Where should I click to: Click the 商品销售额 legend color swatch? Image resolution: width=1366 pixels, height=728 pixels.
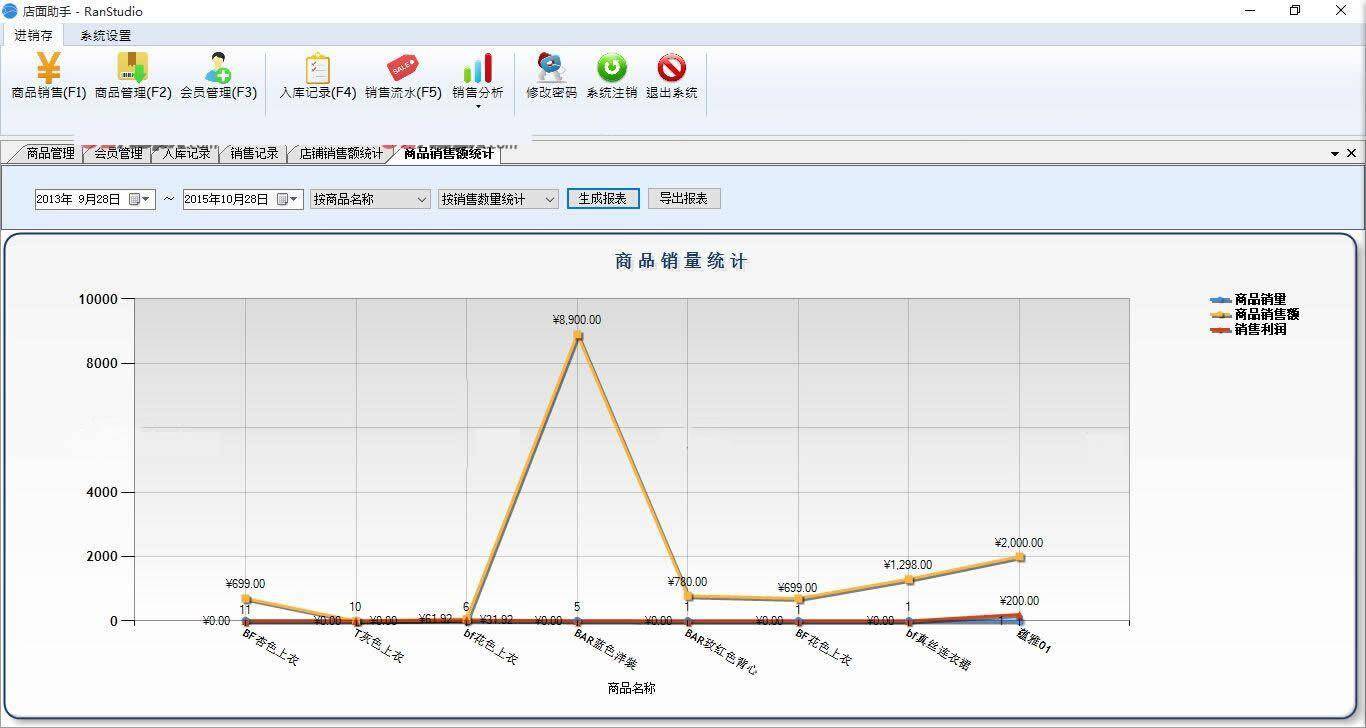(x=1220, y=314)
